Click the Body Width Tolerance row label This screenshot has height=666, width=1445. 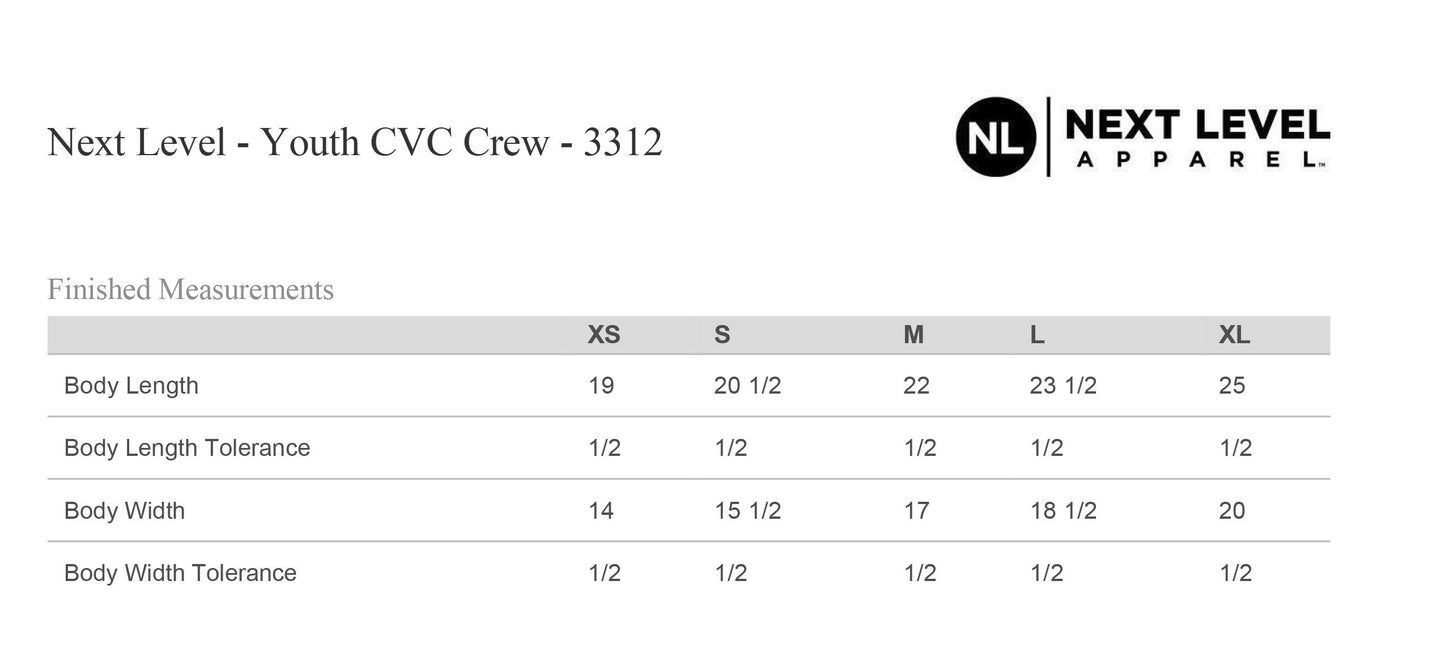180,573
